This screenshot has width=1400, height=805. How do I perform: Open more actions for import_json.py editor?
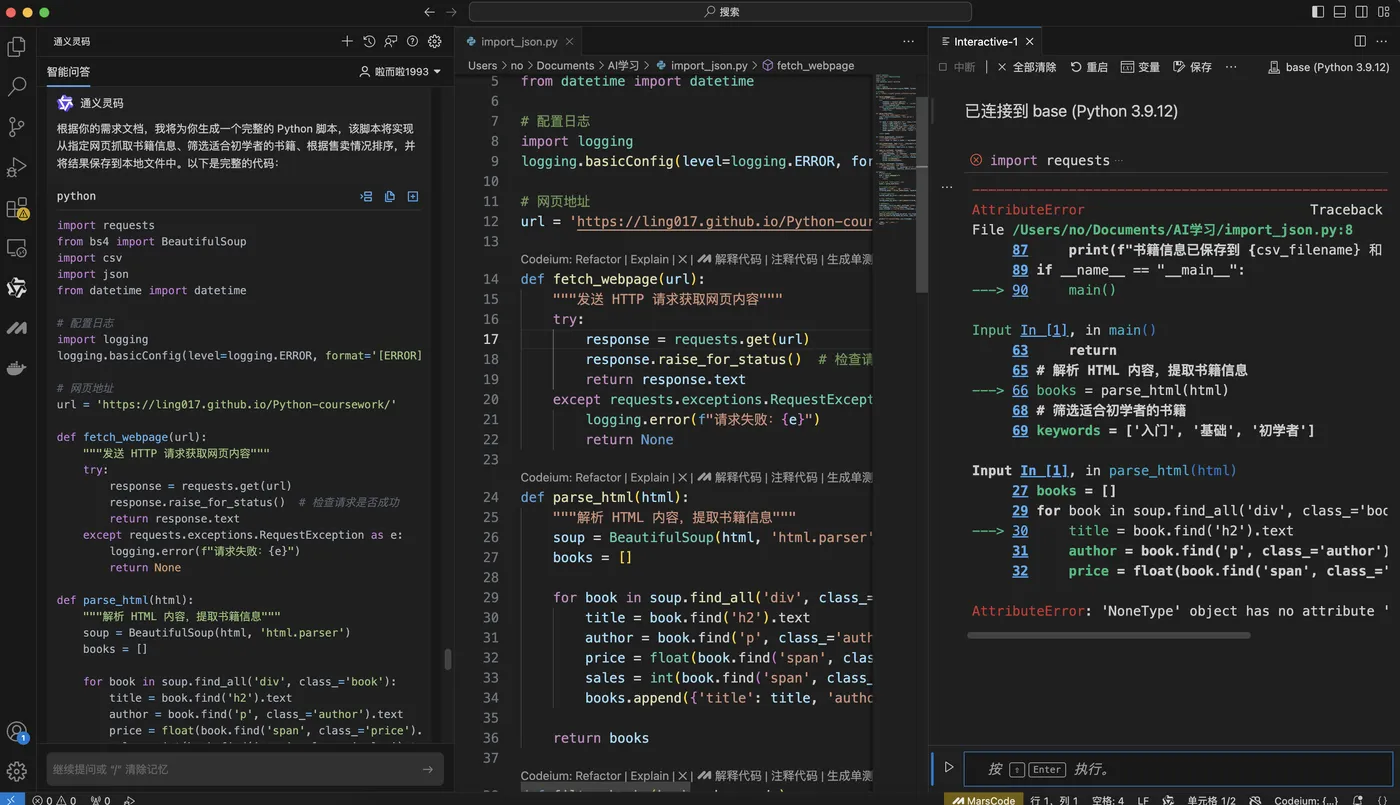(x=908, y=41)
